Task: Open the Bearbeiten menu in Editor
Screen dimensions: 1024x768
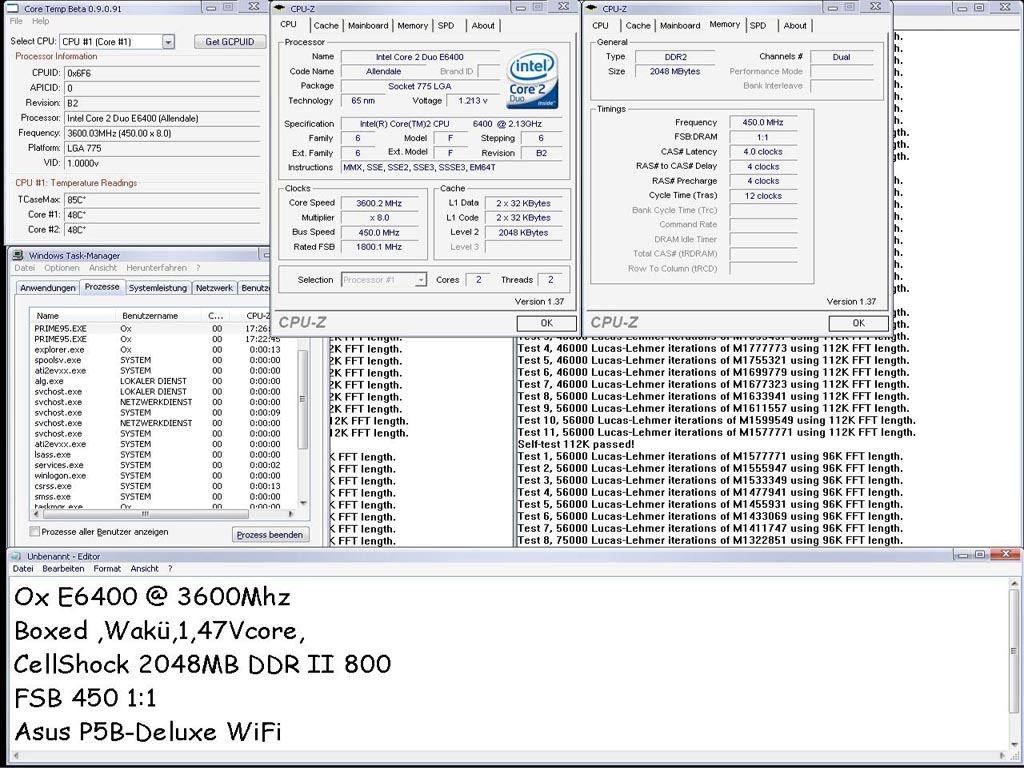Action: coord(63,569)
